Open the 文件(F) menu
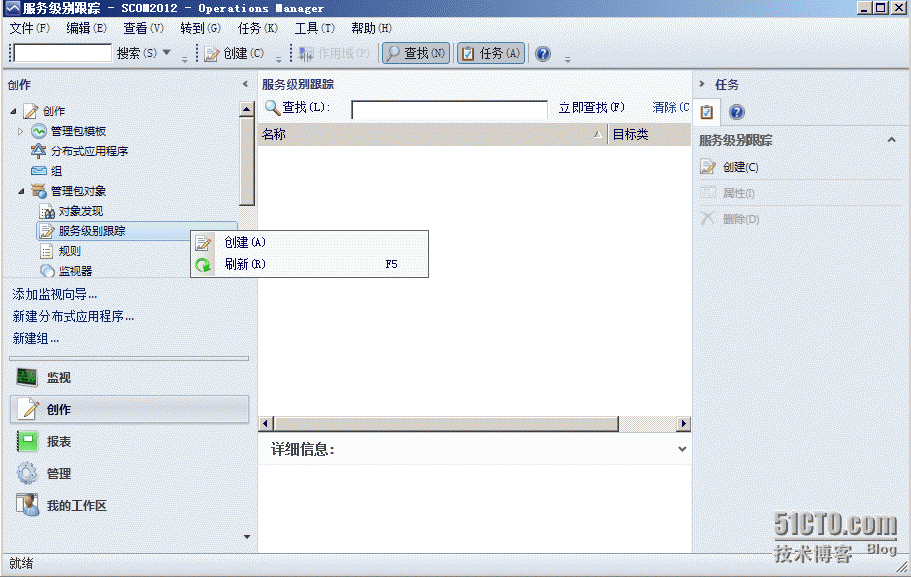 coord(30,28)
